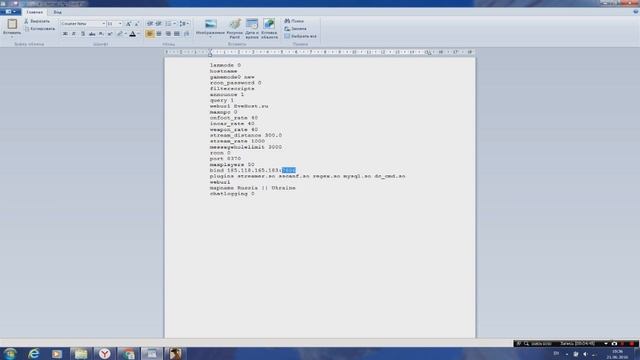This screenshot has width=640, height=360.
Task: Click the insert picture (Изображение) icon
Action: click(211, 24)
